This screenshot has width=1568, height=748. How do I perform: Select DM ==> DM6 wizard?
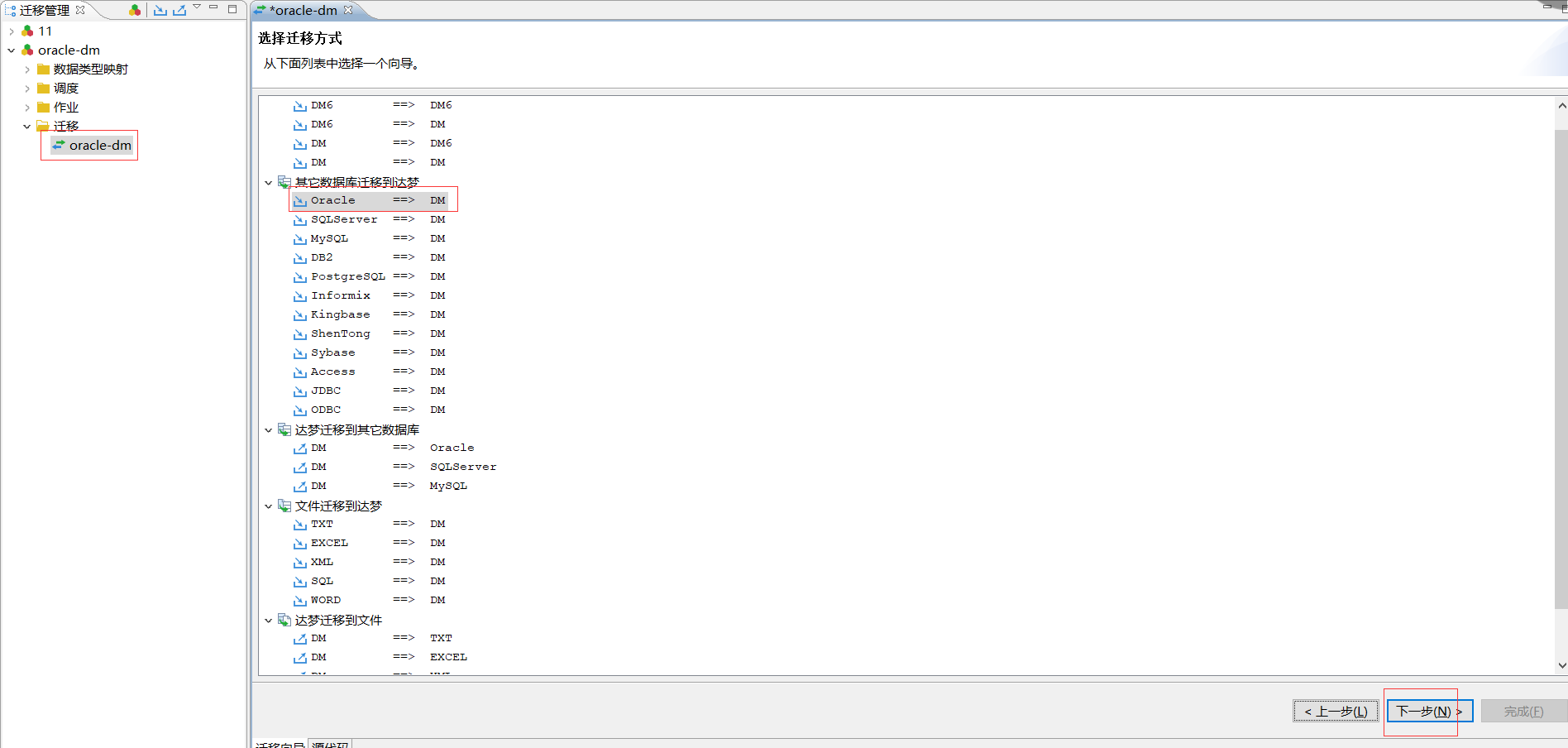pyautogui.click(x=373, y=143)
